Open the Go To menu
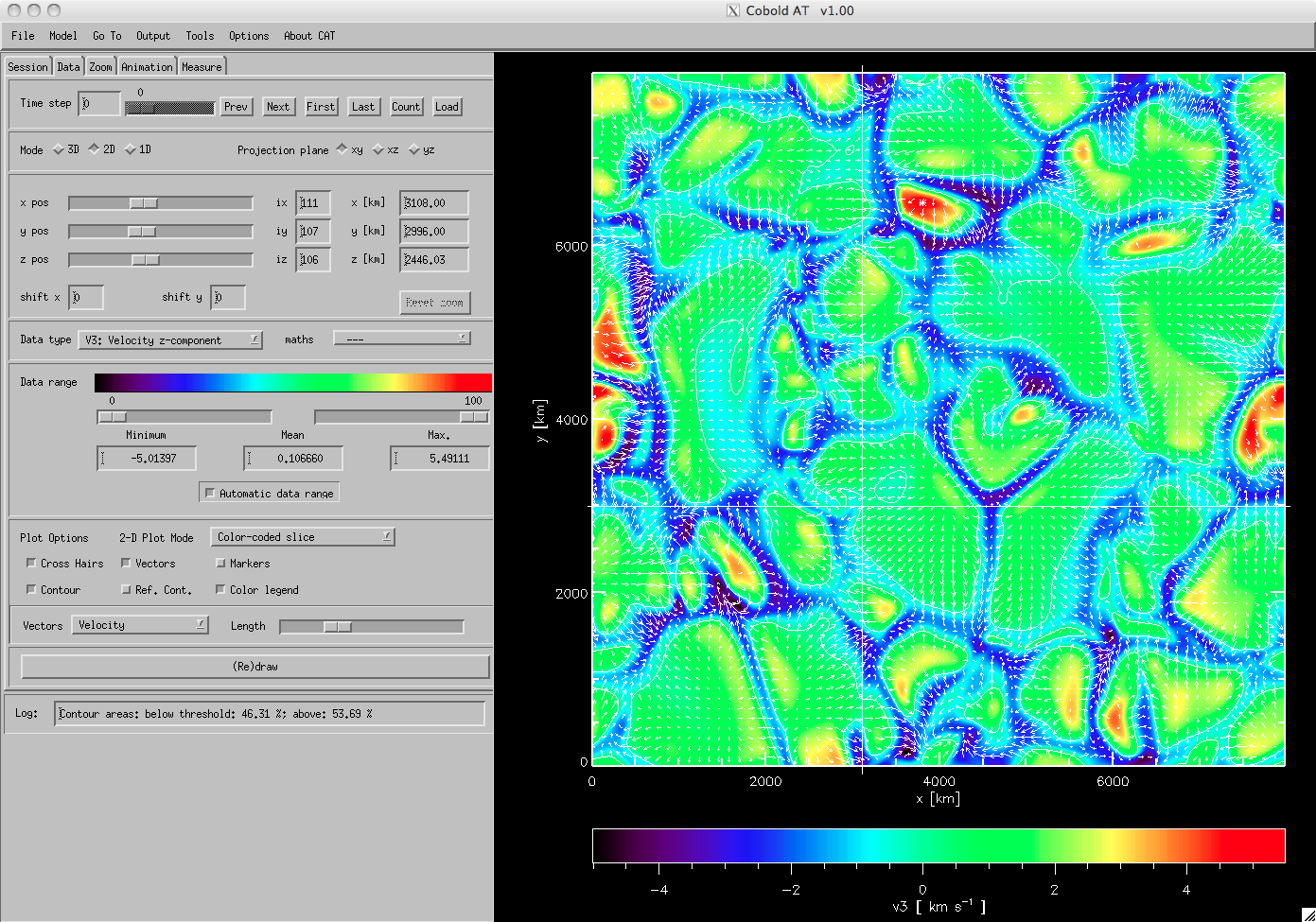 pyautogui.click(x=107, y=36)
